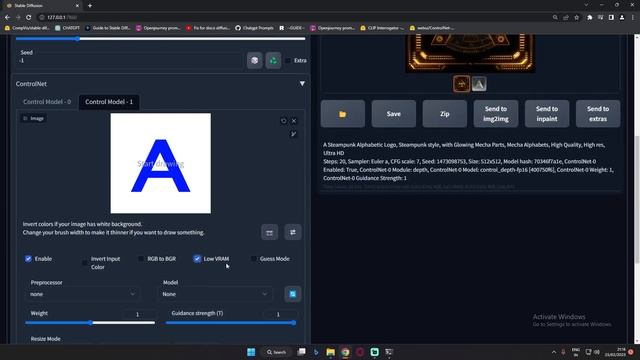Randomize seed with the dice icon

[x=255, y=60]
